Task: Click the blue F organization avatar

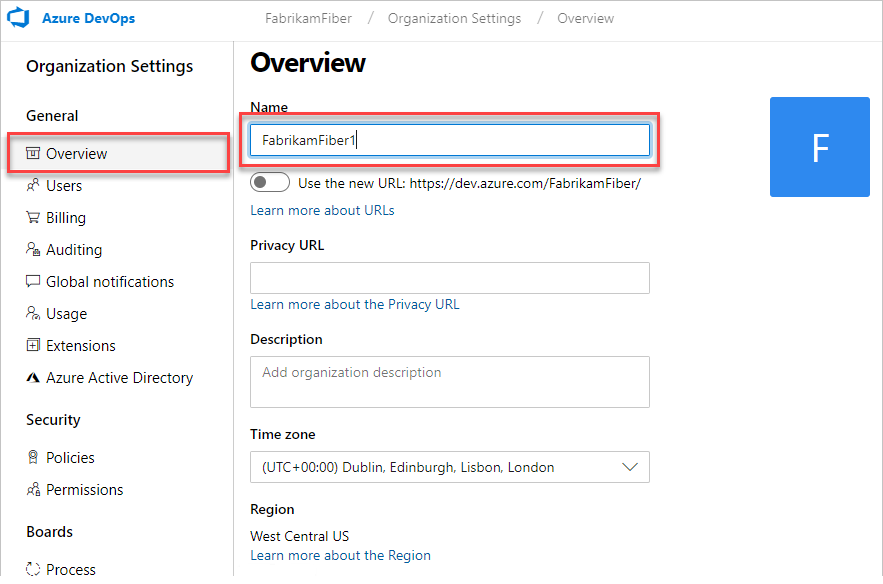Action: point(819,147)
